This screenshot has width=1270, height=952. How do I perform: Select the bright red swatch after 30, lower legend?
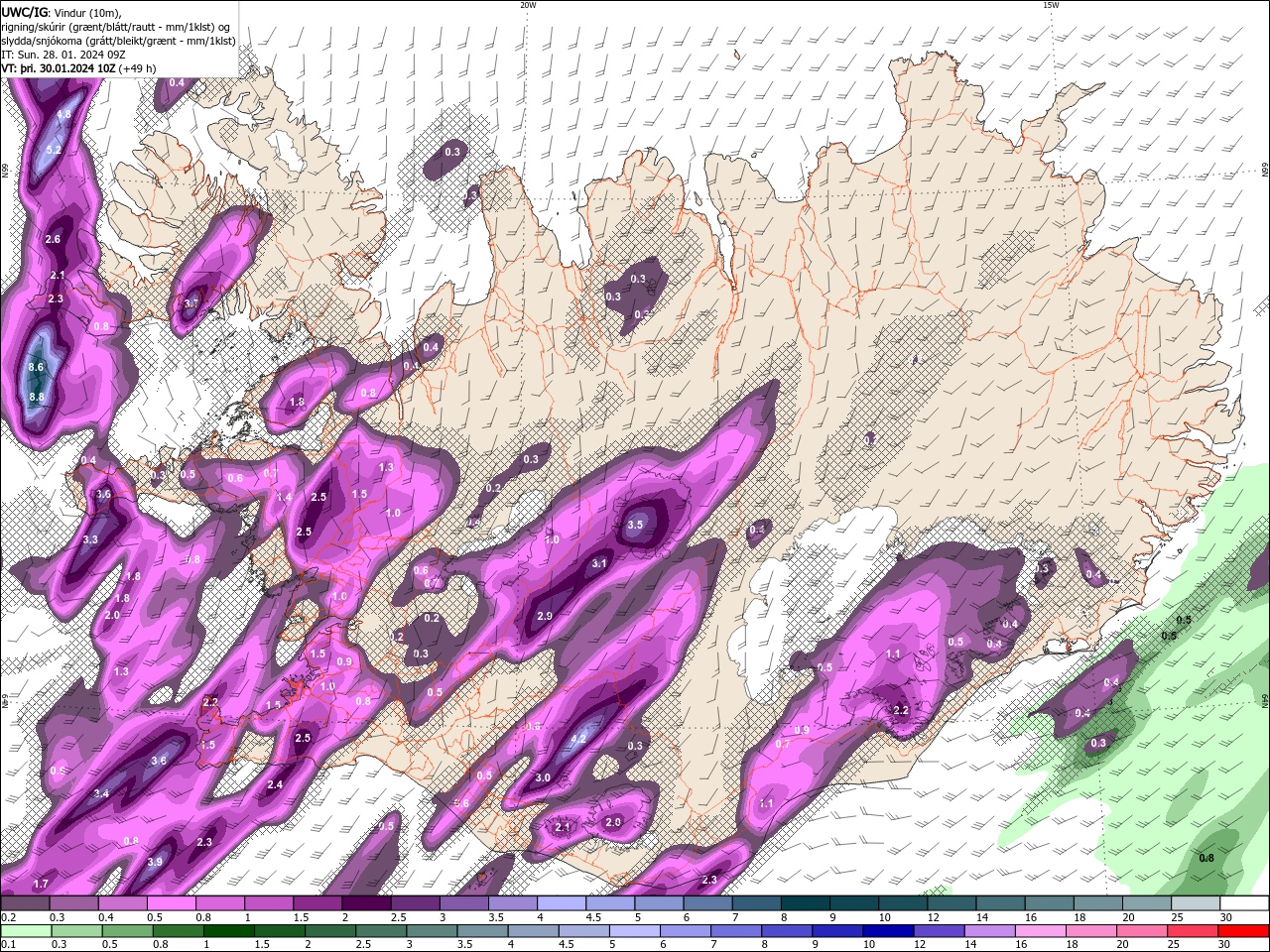[x=1243, y=931]
